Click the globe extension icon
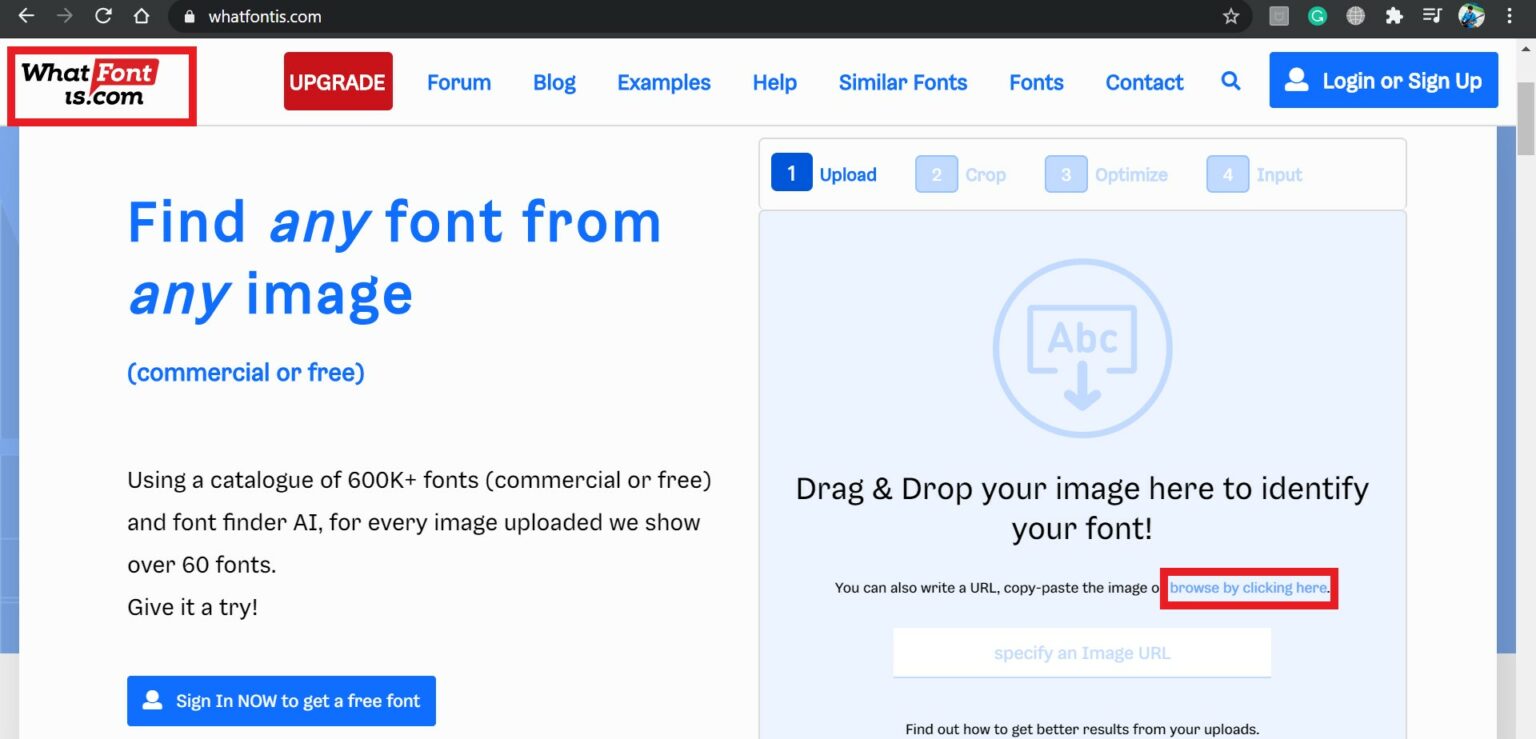The width and height of the screenshot is (1536, 739). click(x=1355, y=16)
